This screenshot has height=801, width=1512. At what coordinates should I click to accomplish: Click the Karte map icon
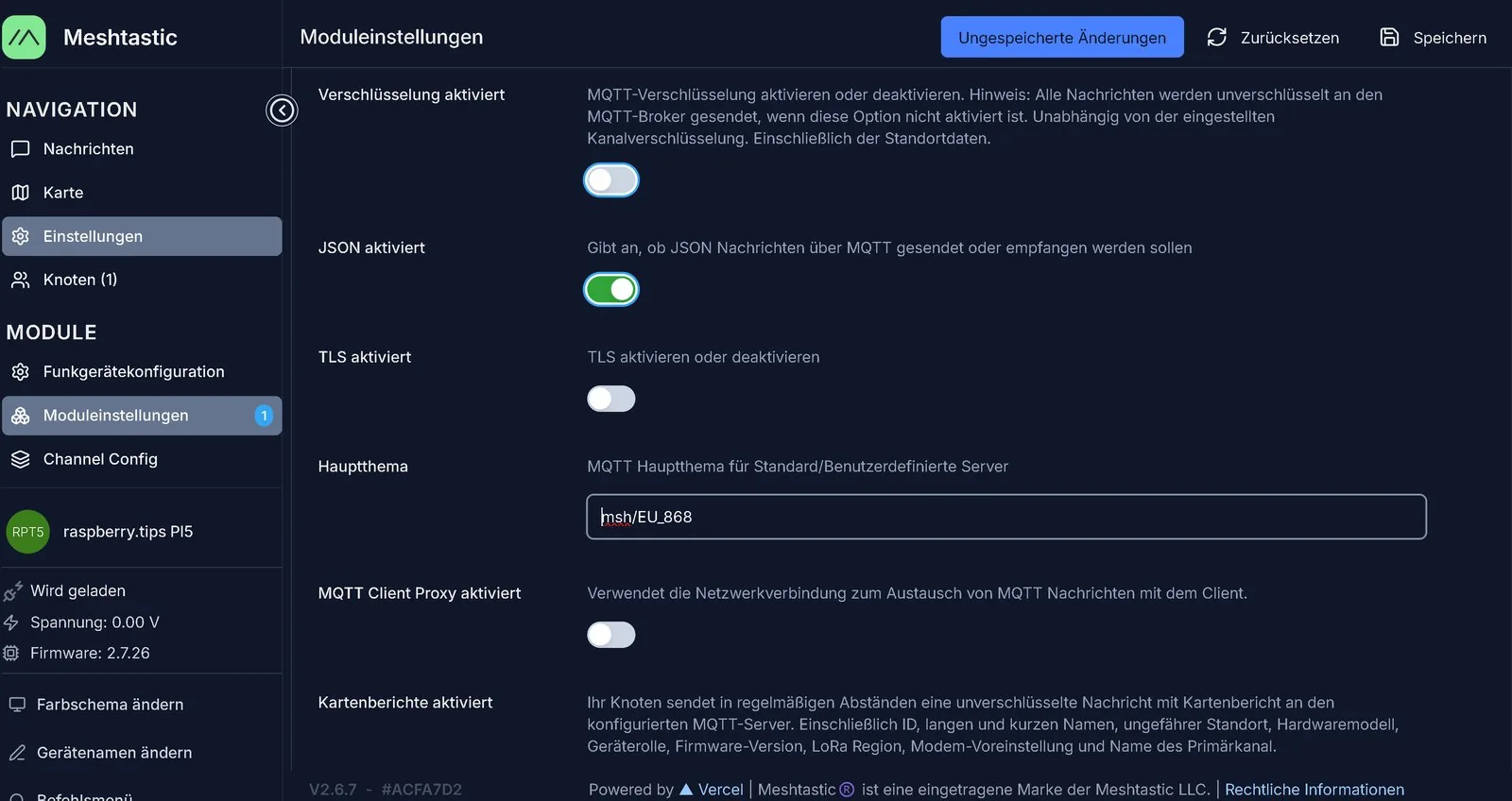(x=20, y=193)
